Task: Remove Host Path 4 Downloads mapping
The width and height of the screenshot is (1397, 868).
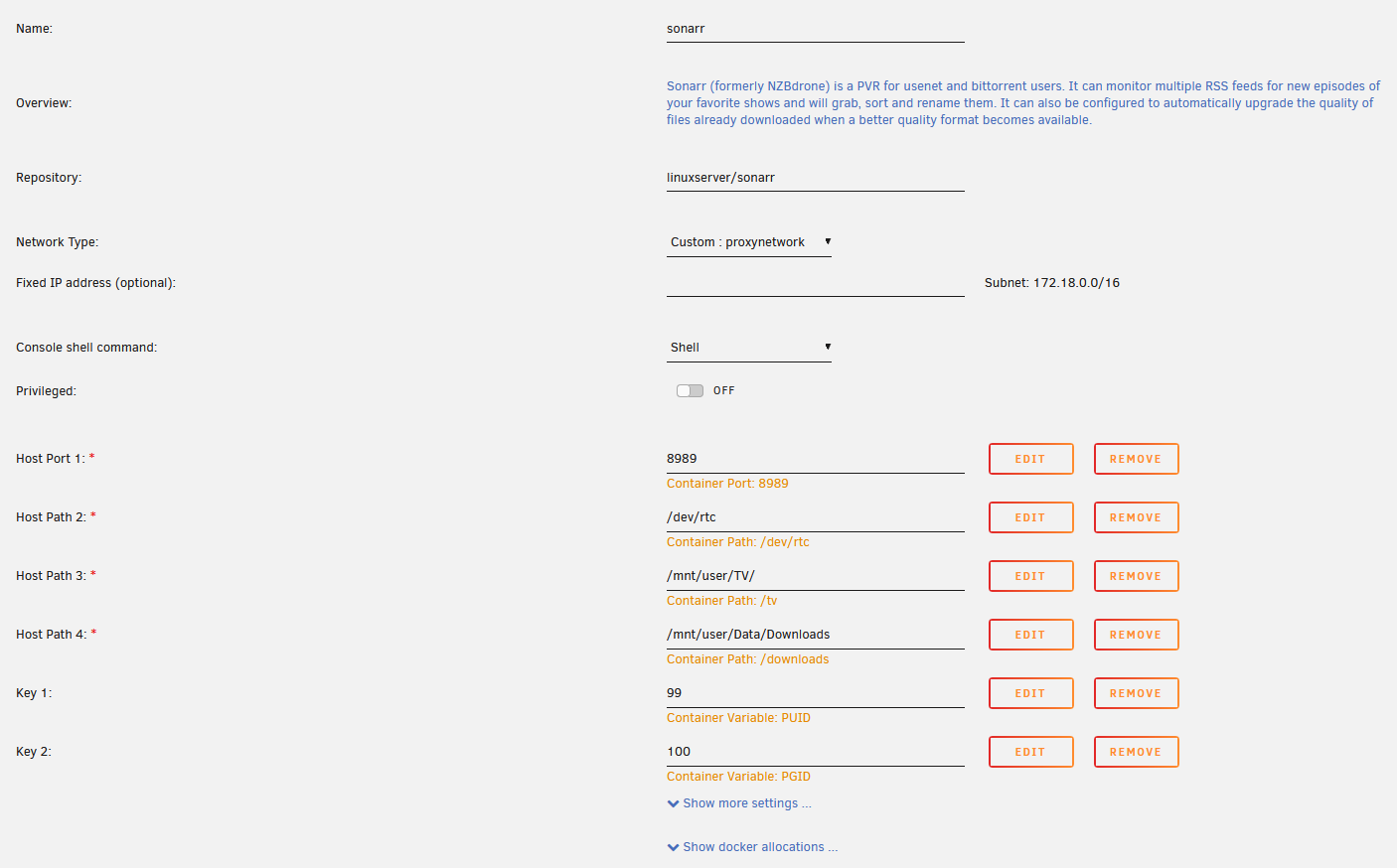Action: [1137, 635]
